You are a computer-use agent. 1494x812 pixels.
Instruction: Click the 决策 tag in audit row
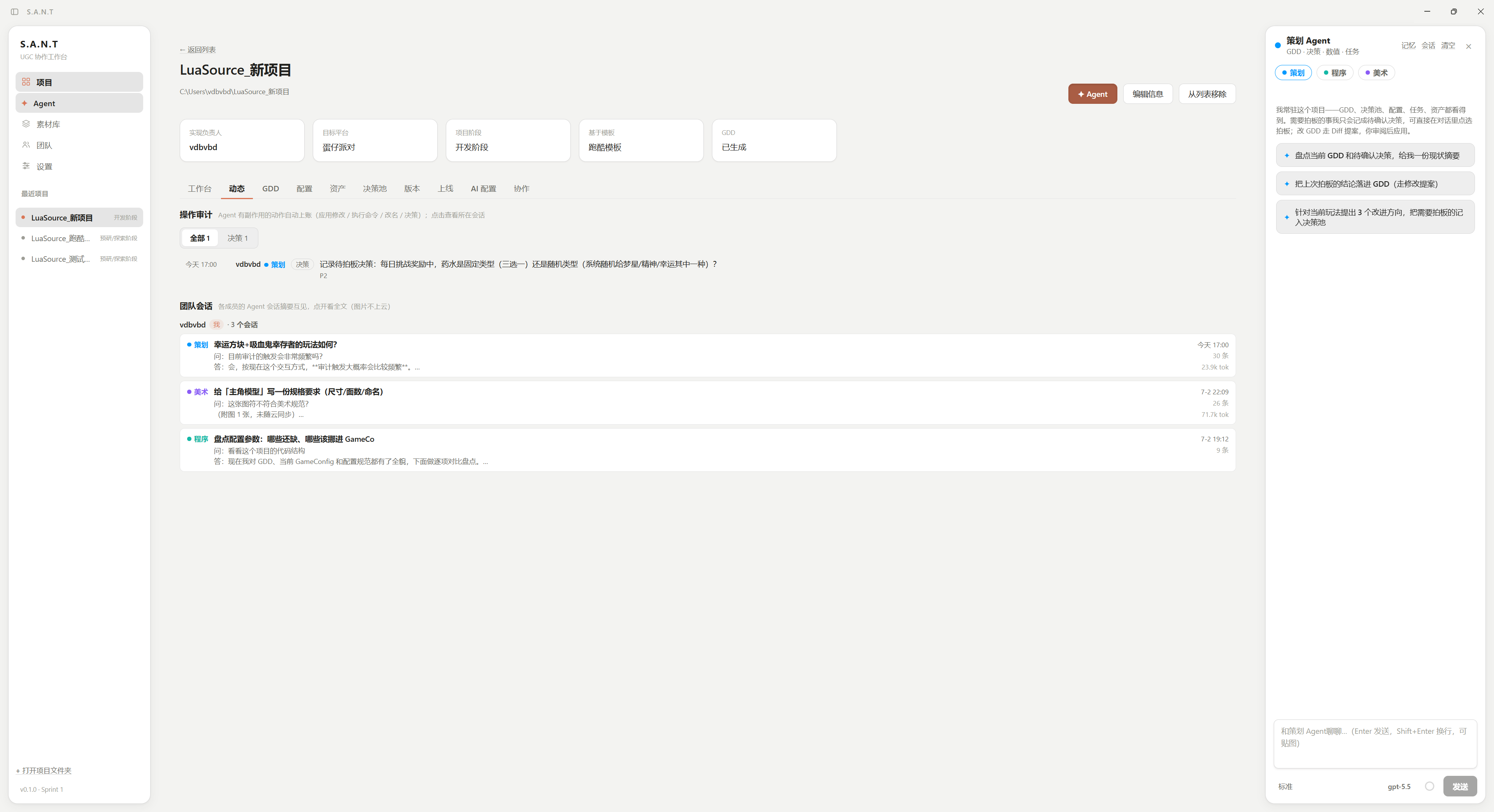[302, 264]
